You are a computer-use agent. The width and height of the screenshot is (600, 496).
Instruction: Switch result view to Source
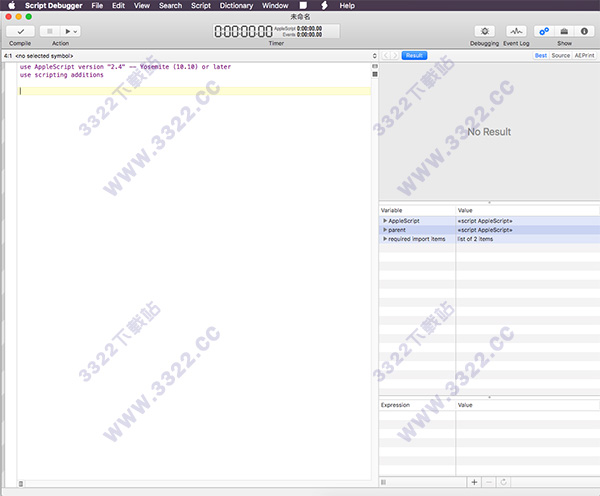[x=561, y=56]
